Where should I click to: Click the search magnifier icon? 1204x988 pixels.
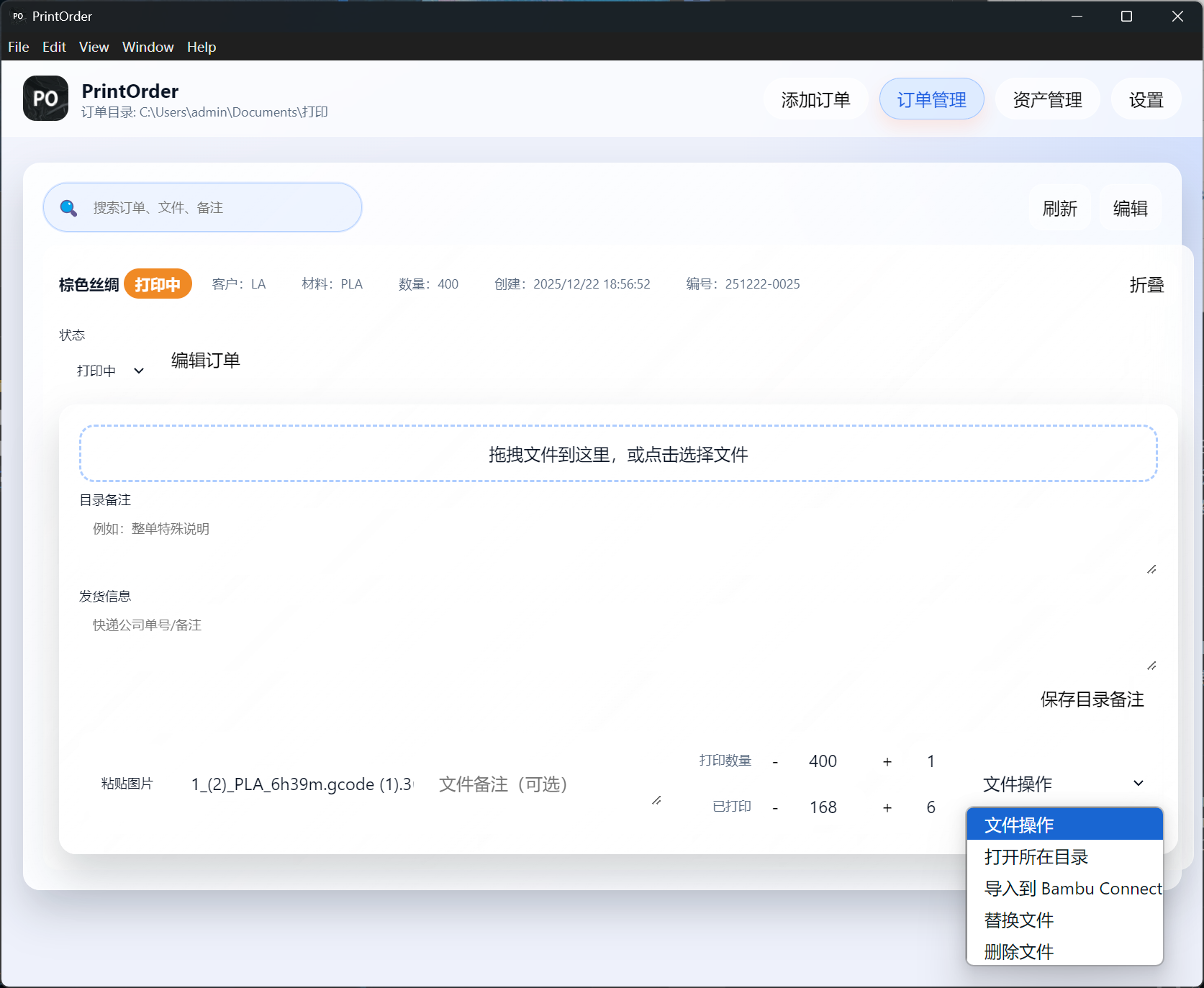[68, 208]
